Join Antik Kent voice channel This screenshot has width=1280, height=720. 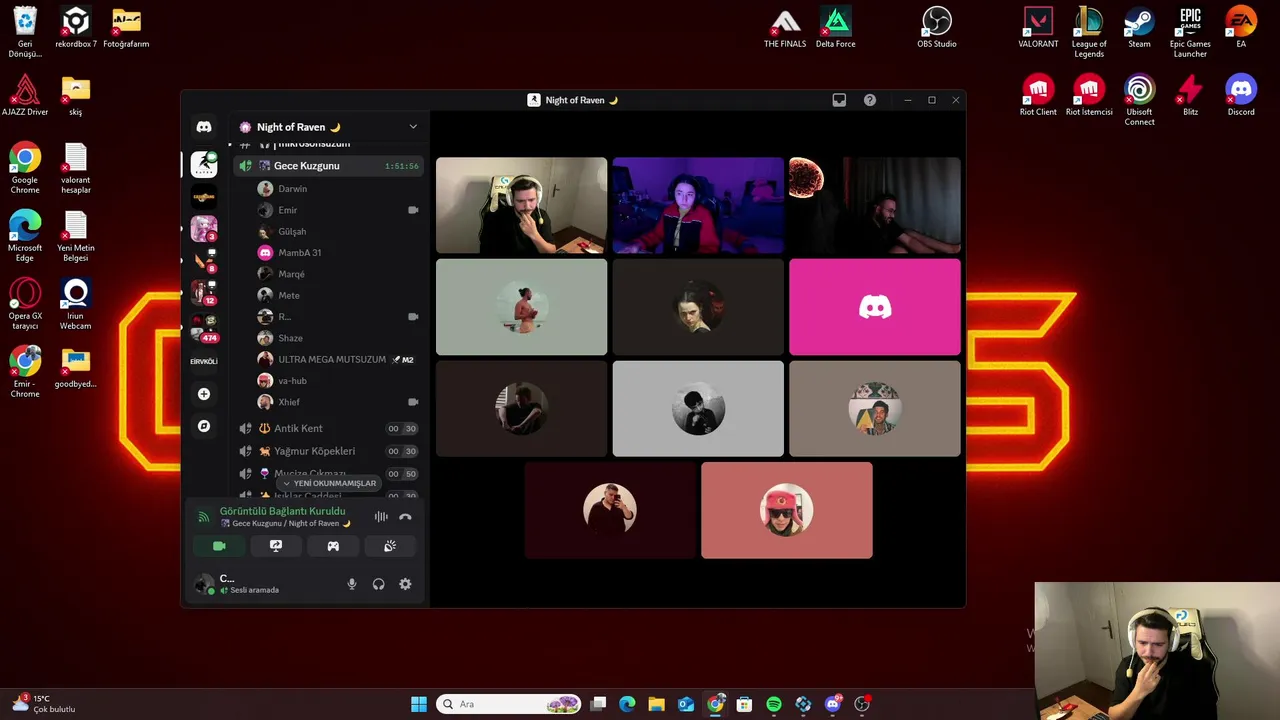[328, 428]
